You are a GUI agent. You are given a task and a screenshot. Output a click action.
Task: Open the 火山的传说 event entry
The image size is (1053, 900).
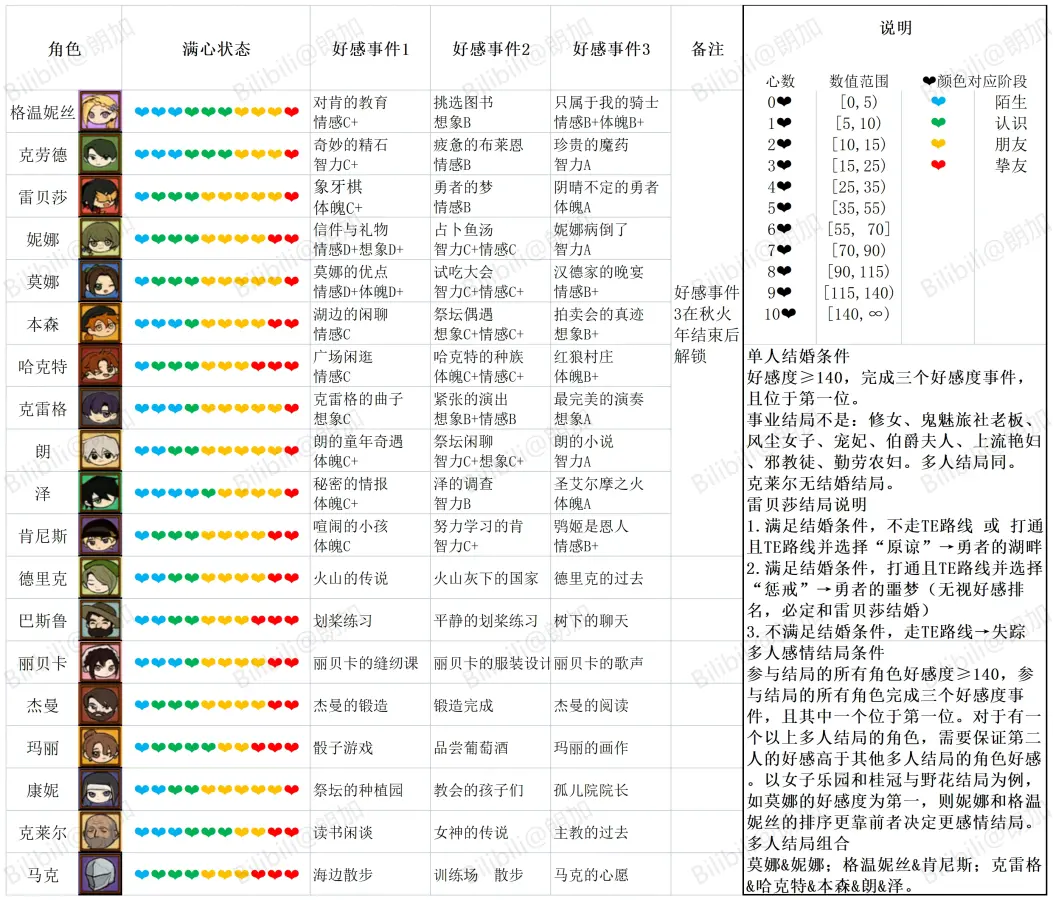(x=350, y=578)
